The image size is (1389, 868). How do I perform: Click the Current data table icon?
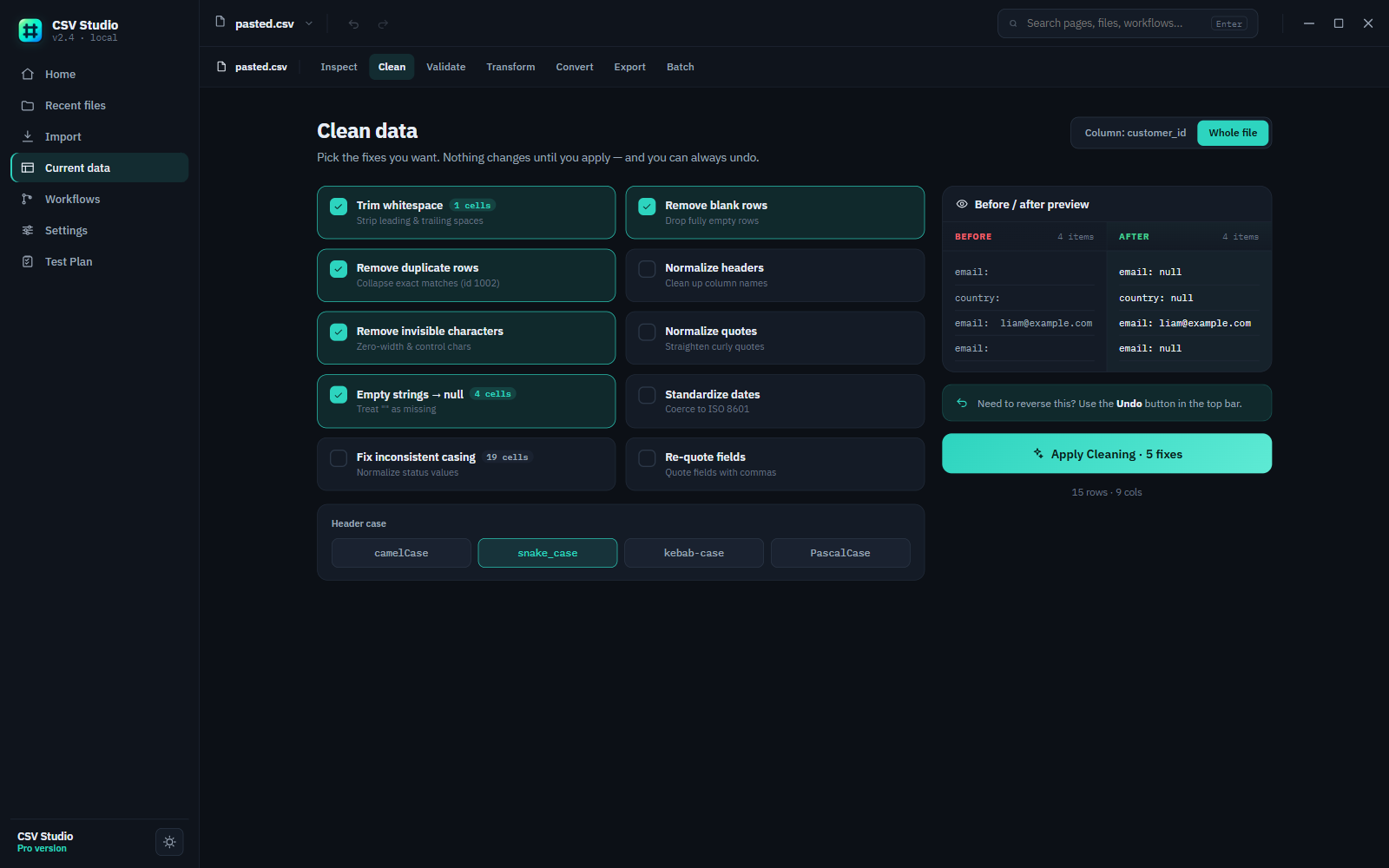tap(28, 168)
